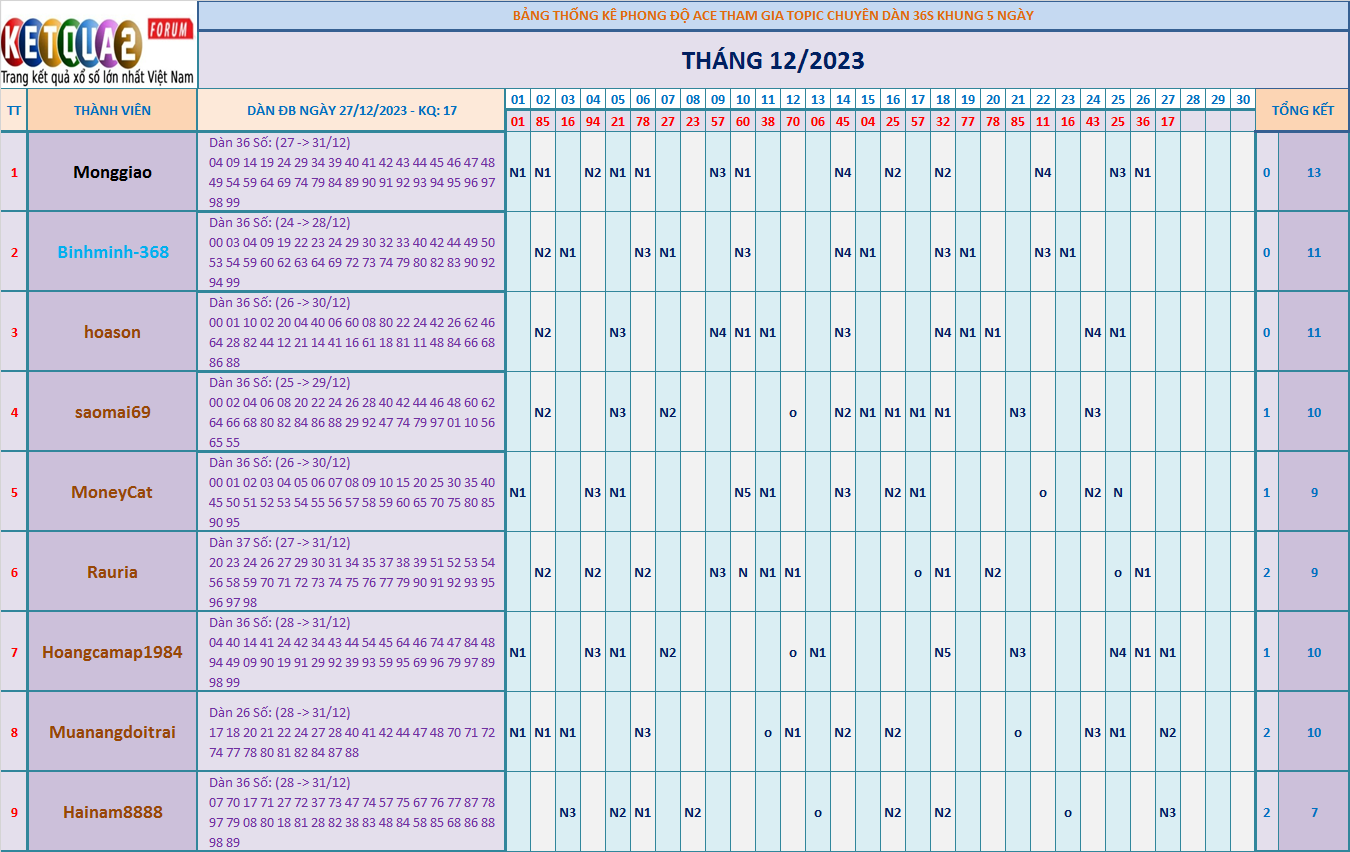Select the 'TỔNG KẾT' column header
This screenshot has height=852, width=1350.
pos(1302,110)
